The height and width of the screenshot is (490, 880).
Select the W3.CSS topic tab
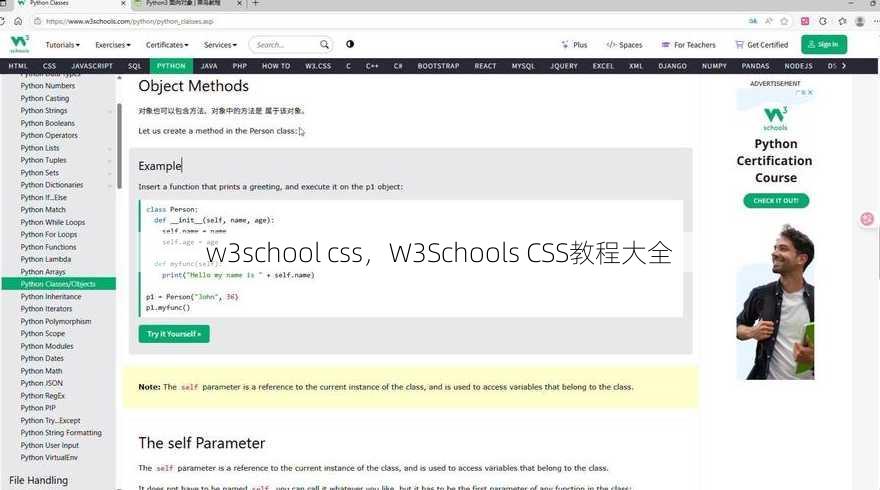[318, 66]
